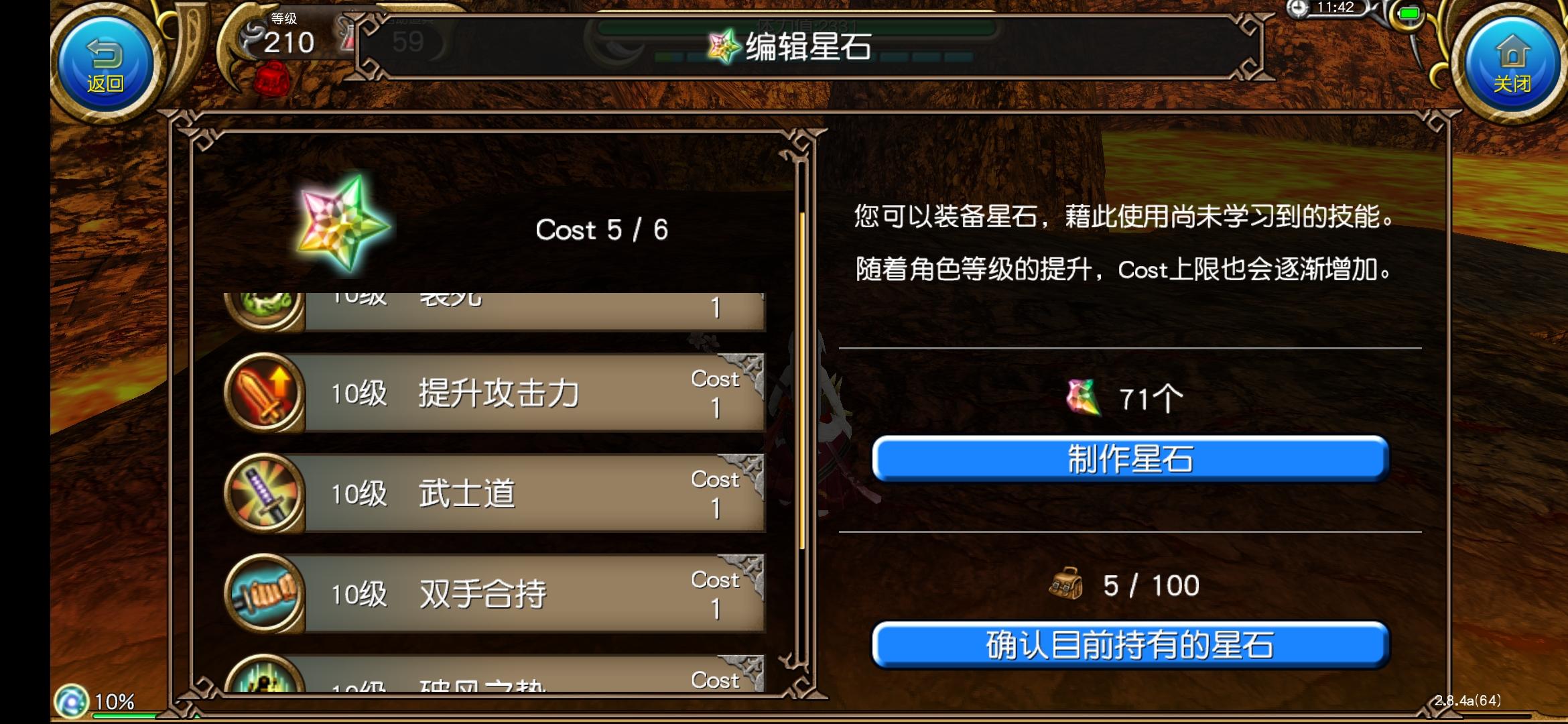Tap the 关闭 home button
Image resolution: width=1568 pixels, height=724 pixels.
1512,65
